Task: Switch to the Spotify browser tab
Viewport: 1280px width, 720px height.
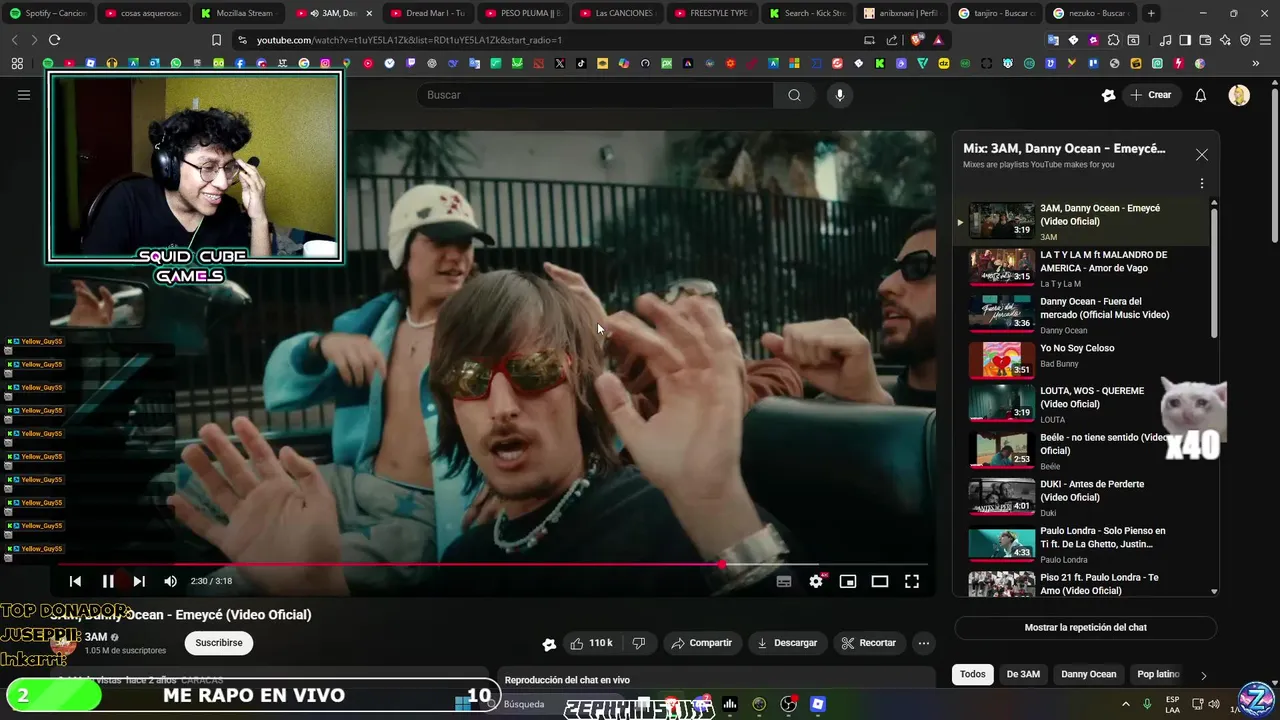Action: [48, 13]
